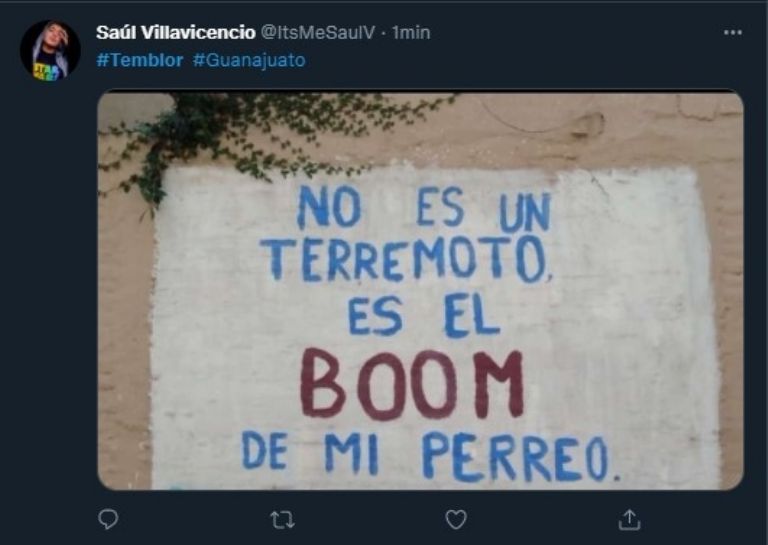This screenshot has width=768, height=545.
Task: Click the Saúl Villavicencio display name
Action: tap(176, 32)
